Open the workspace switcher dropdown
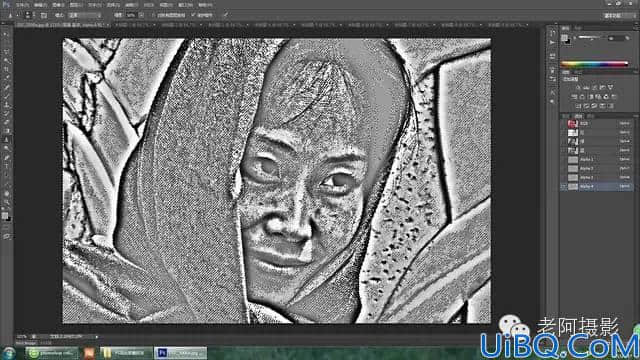Image resolution: width=640 pixels, height=360 pixels. tap(618, 16)
